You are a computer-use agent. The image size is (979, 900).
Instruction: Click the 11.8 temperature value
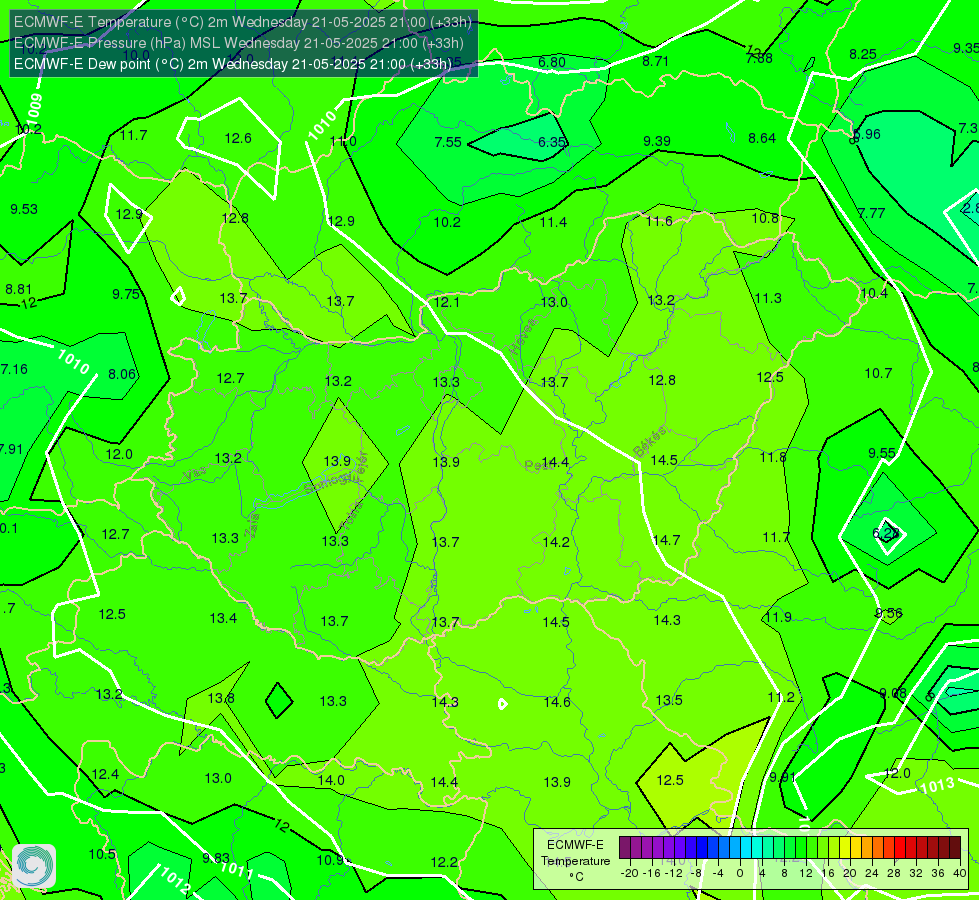773,458
